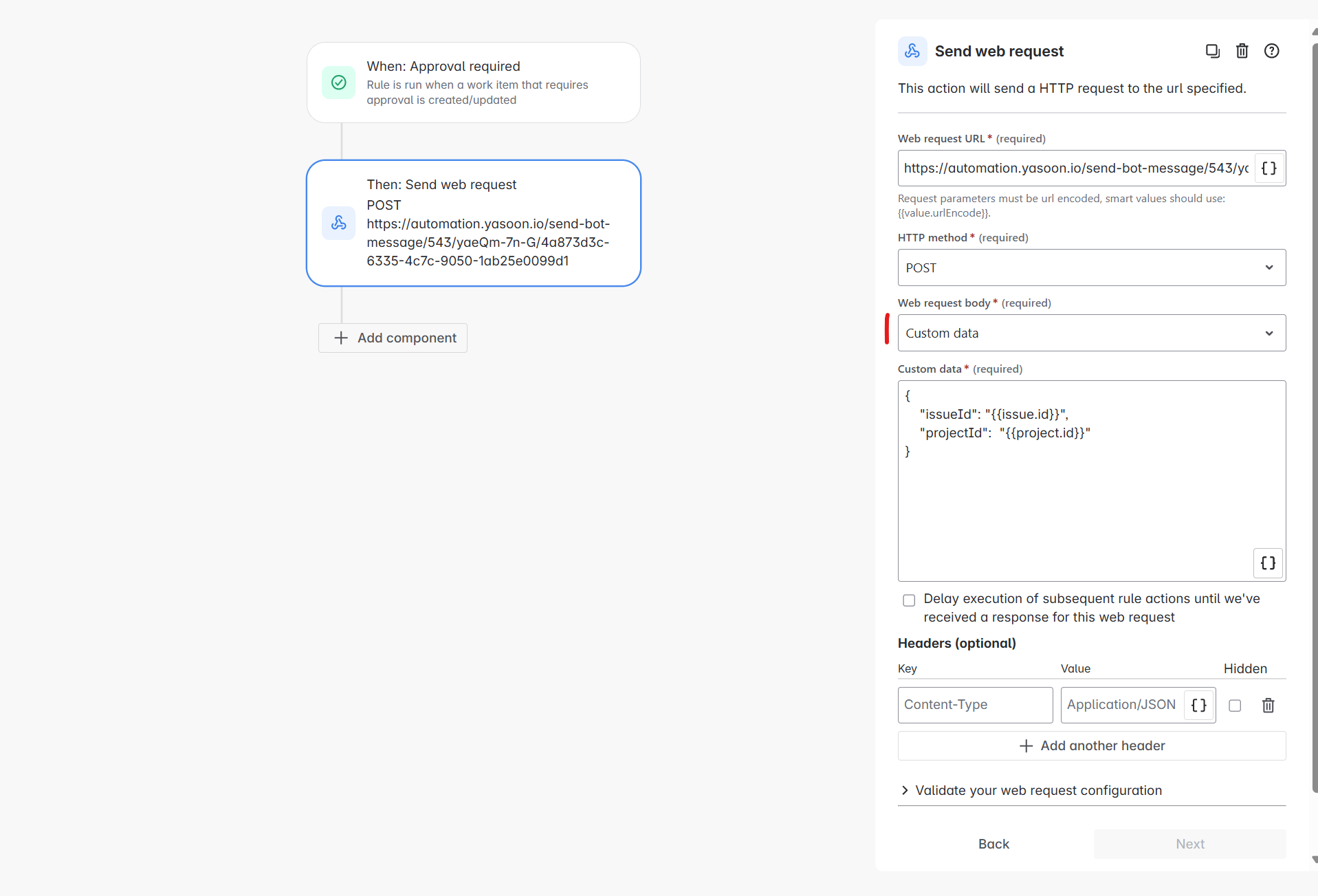Enable delay execution until response received
This screenshot has width=1318, height=896.
click(x=909, y=600)
